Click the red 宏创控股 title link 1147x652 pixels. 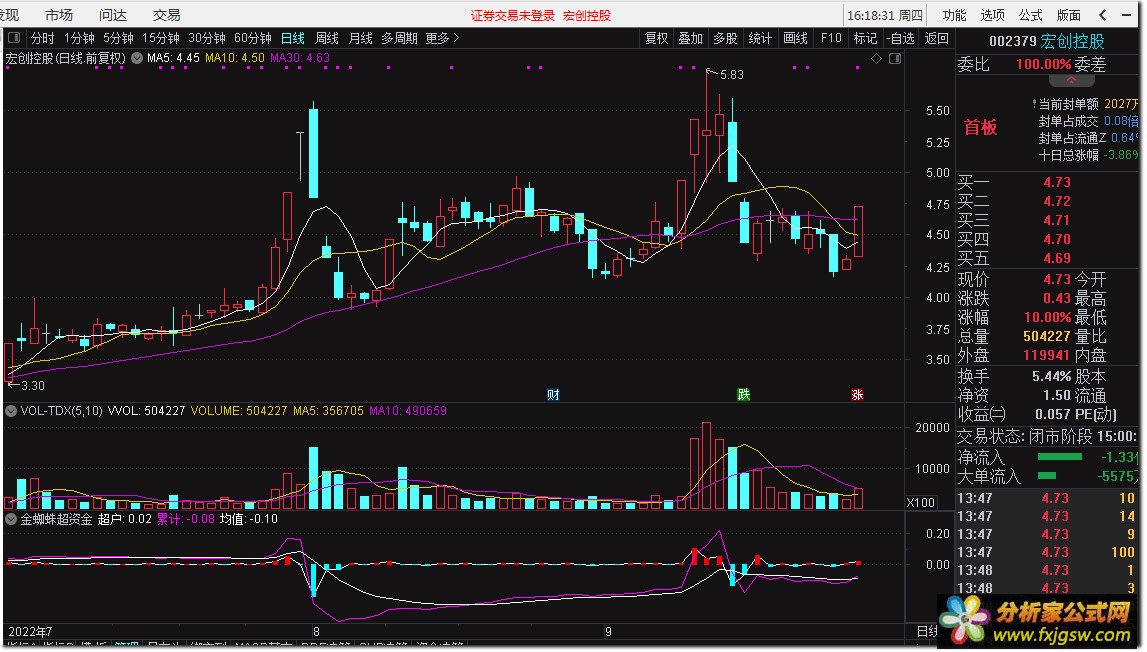(587, 15)
